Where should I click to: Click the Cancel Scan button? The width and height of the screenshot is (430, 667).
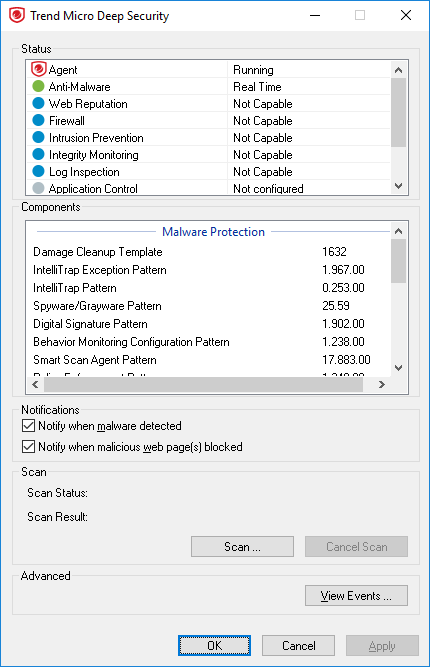(x=356, y=547)
